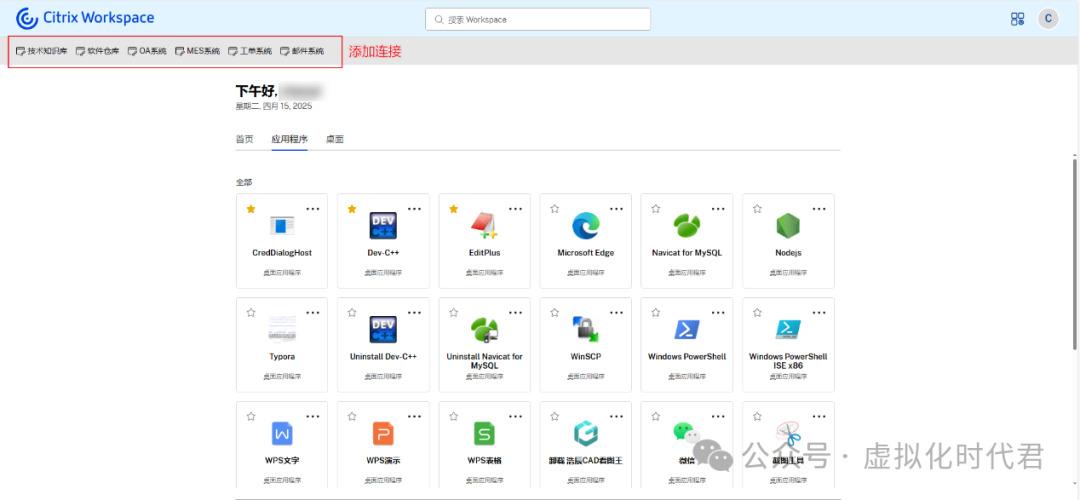Show options for Uninstall Dev-C++ card
This screenshot has width=1080, height=500.
tap(414, 313)
